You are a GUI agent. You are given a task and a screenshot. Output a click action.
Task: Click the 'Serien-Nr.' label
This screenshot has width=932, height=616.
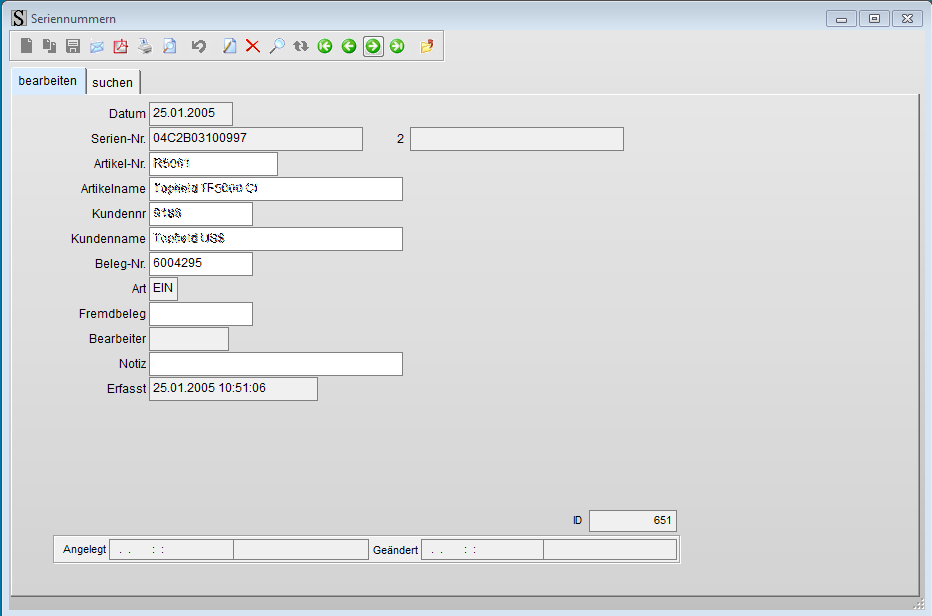tap(118, 139)
